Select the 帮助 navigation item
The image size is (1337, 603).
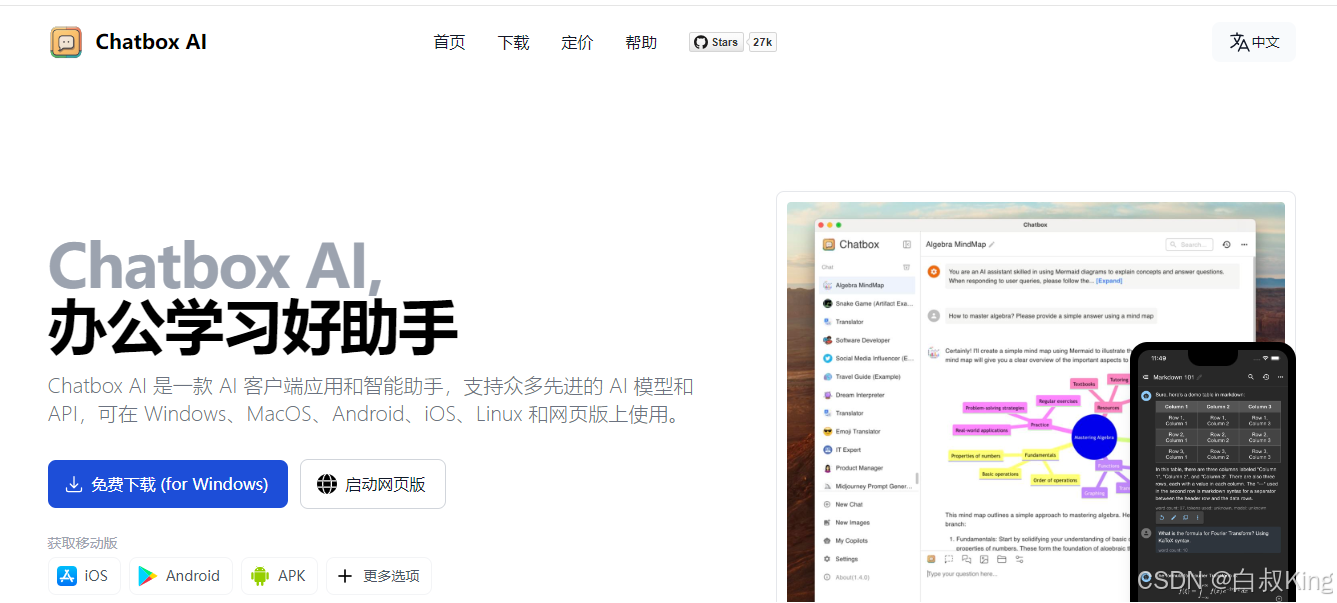(641, 42)
